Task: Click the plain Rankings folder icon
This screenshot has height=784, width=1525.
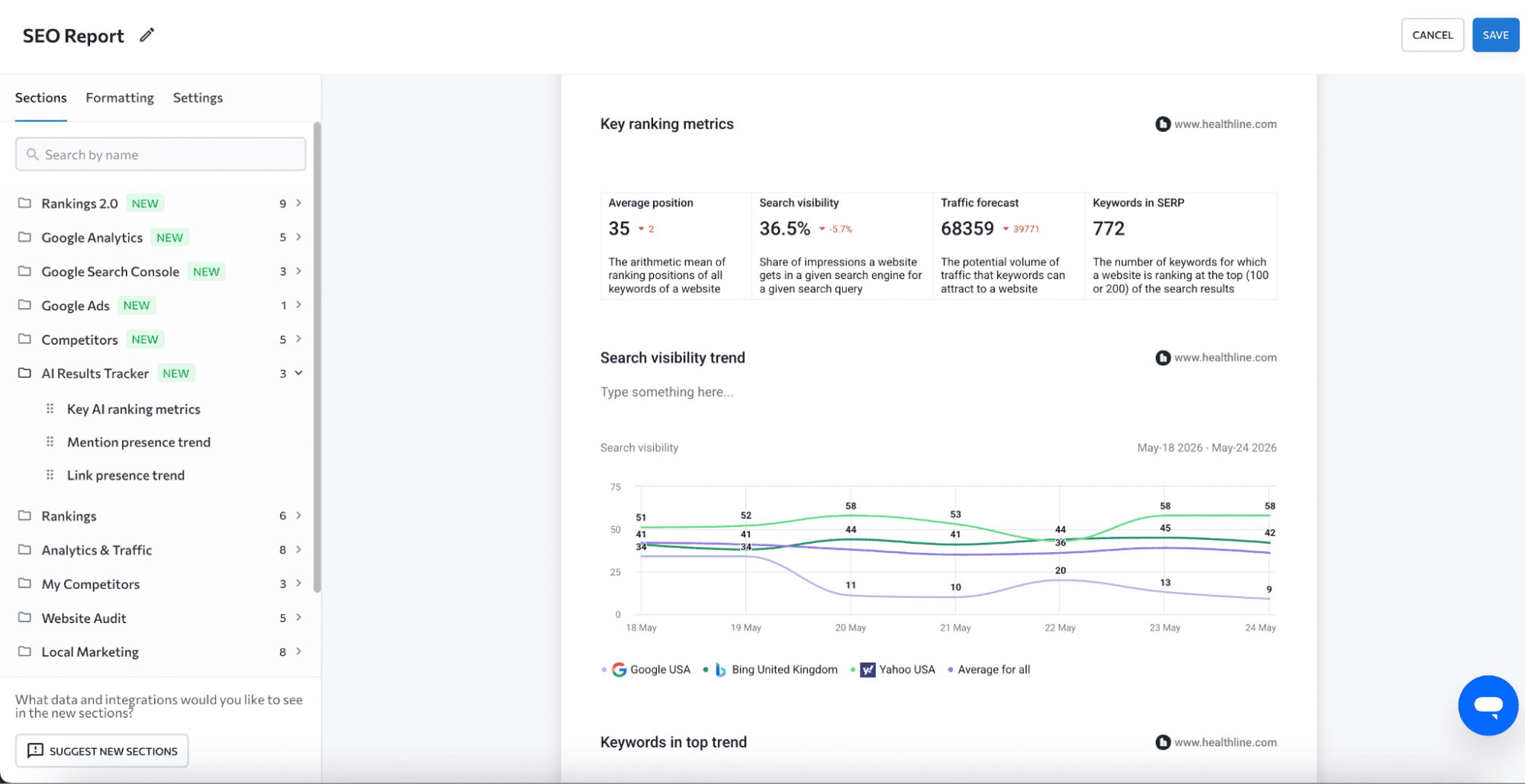Action: (x=24, y=516)
